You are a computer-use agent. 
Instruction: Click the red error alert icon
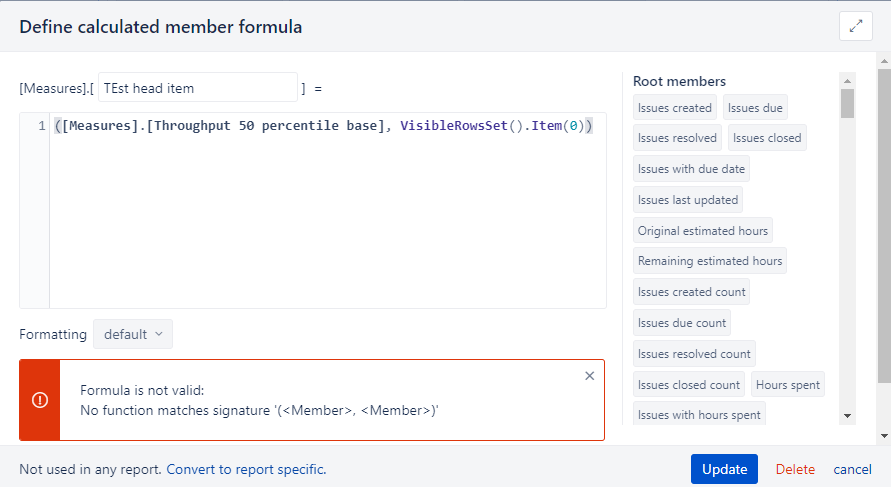point(40,400)
